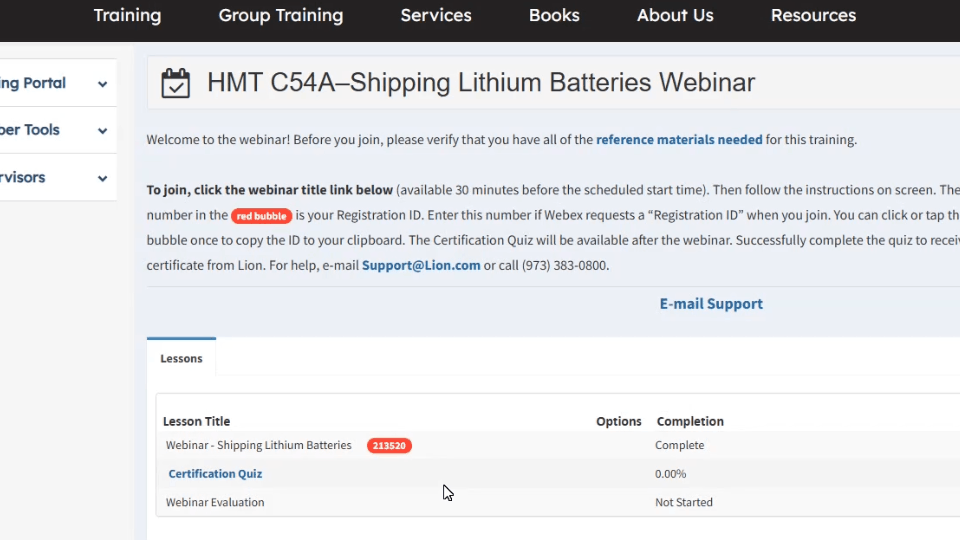Open the Books navigation item

554,16
